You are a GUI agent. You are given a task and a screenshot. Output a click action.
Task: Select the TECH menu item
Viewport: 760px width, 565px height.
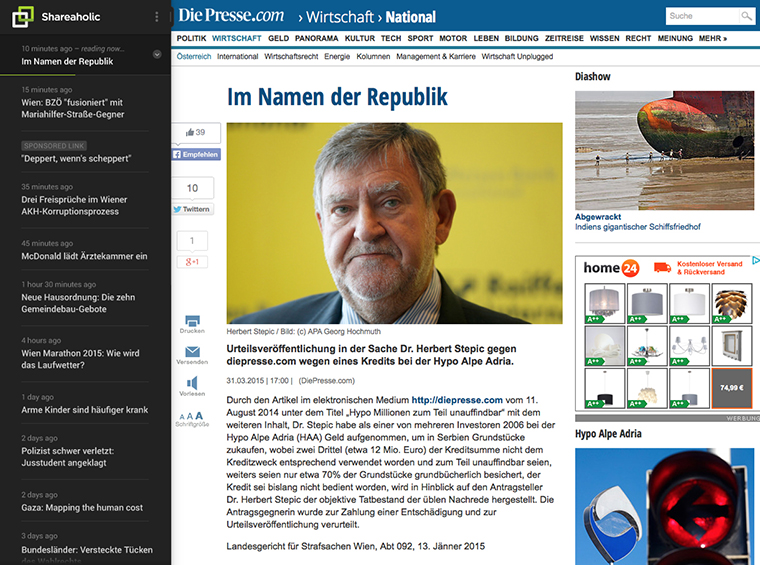391,38
